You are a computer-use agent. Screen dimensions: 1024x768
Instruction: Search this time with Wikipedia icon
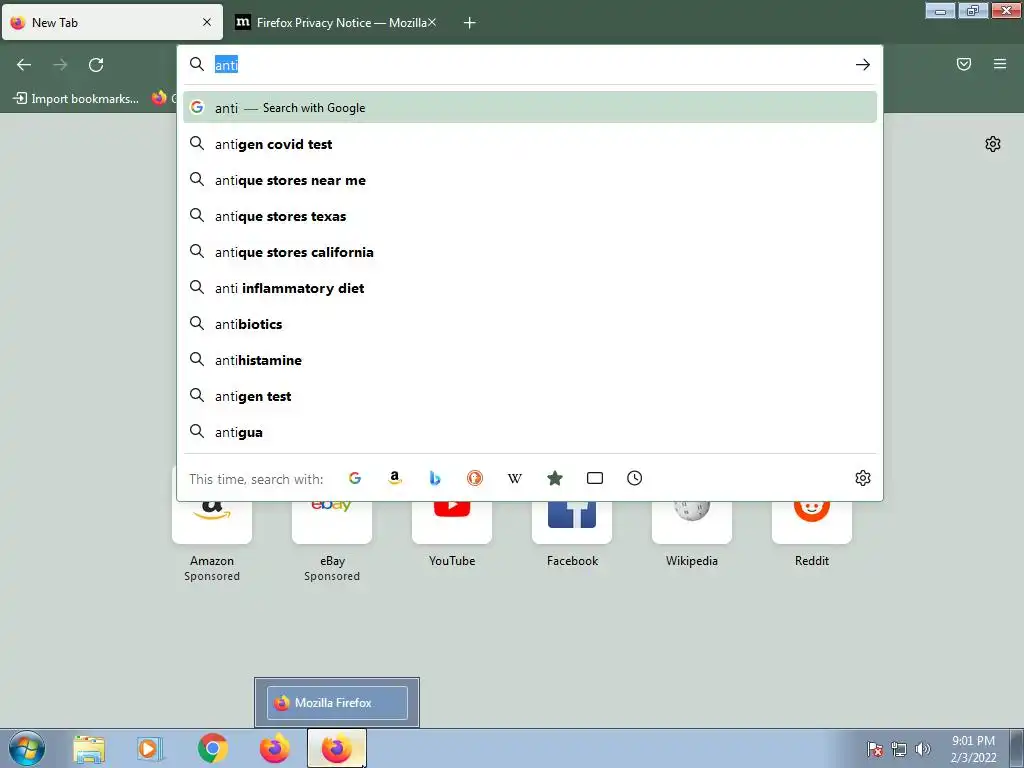point(515,478)
